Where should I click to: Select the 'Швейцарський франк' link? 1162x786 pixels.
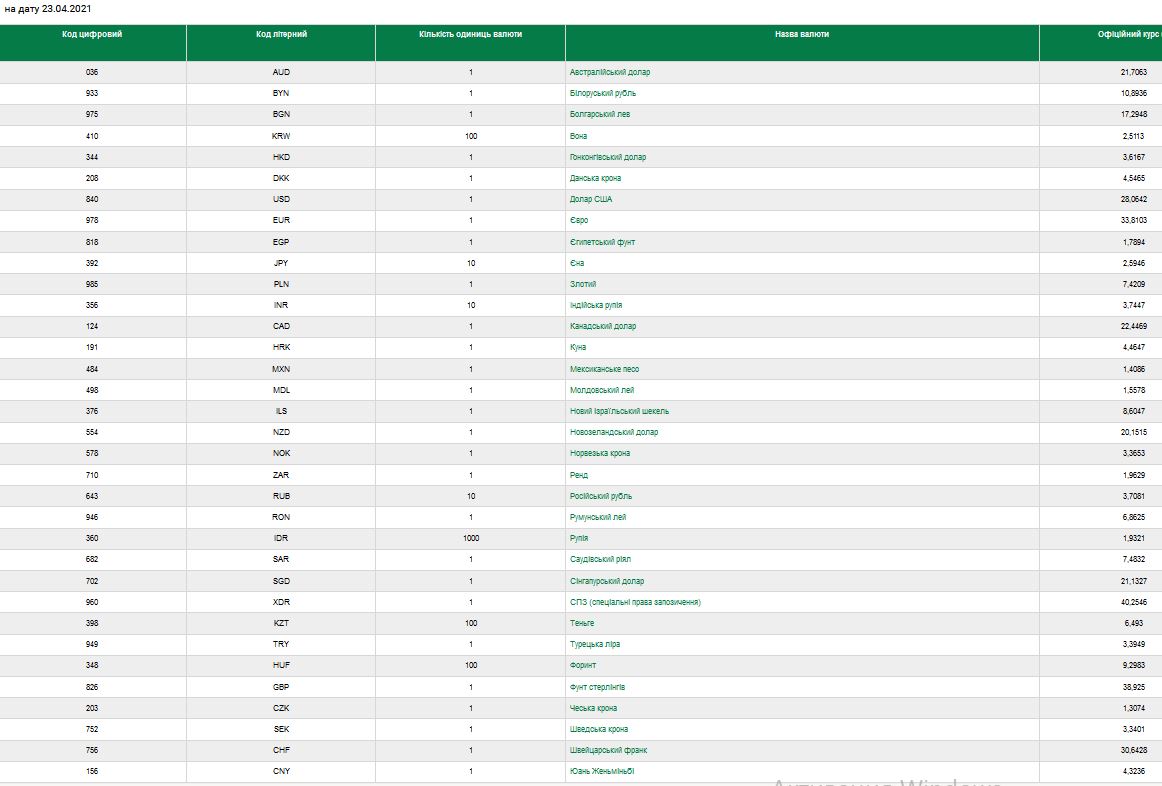point(608,750)
